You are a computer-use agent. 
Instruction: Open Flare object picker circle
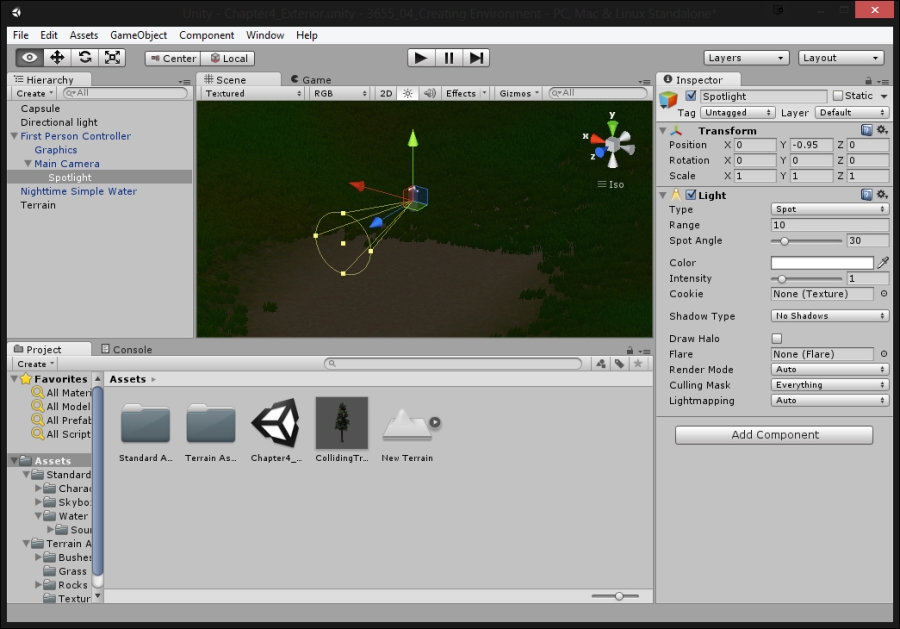(884, 354)
